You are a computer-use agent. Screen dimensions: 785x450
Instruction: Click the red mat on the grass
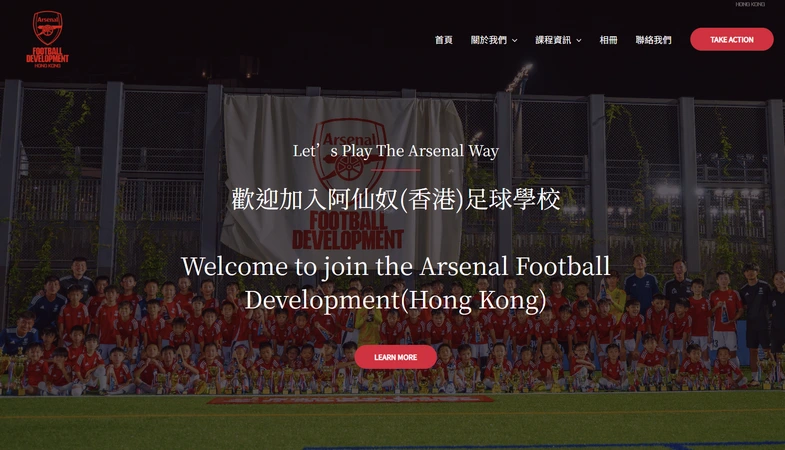click(350, 399)
